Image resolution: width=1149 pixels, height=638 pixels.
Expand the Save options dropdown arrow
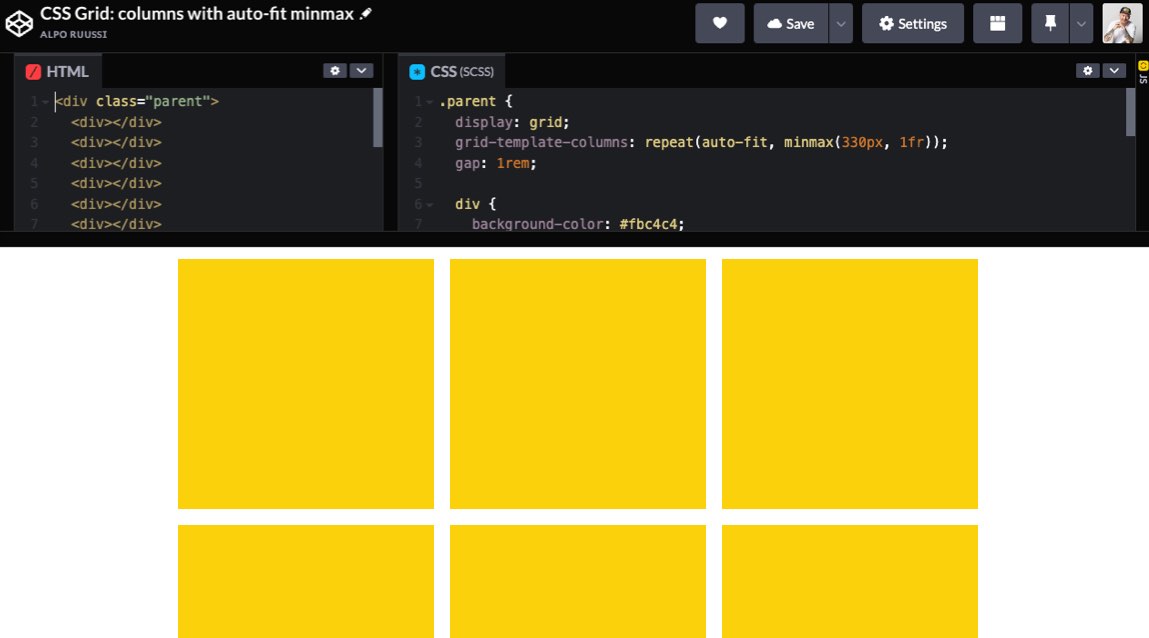[x=841, y=23]
